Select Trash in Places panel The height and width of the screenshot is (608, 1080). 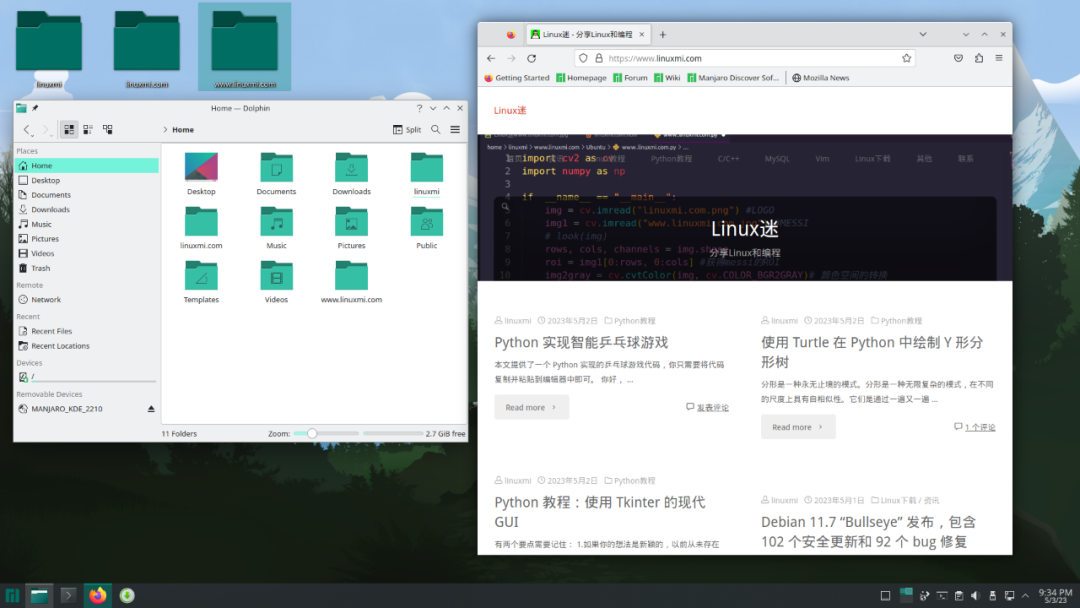pos(87,269)
